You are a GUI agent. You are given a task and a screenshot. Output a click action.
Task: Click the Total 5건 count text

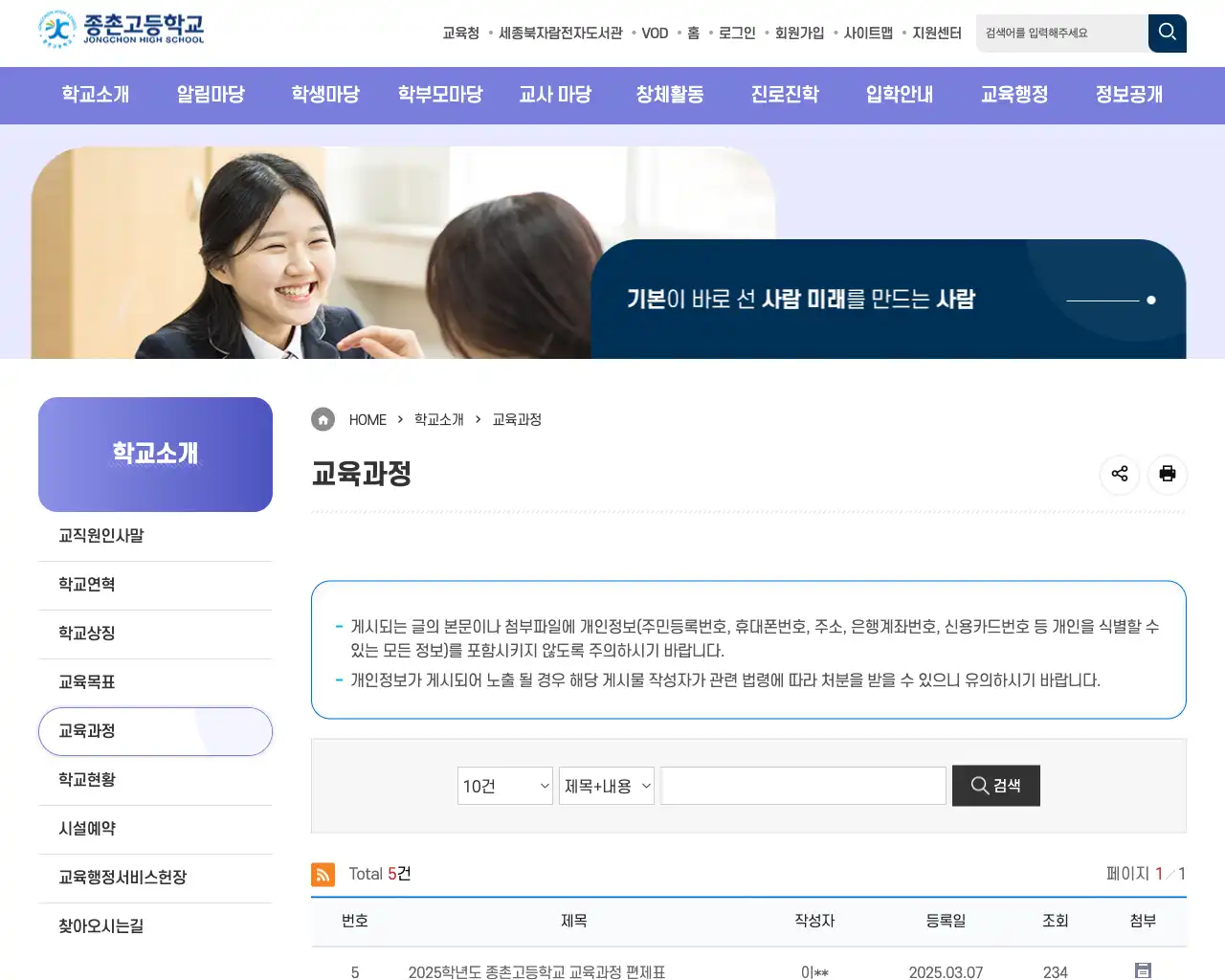[380, 874]
